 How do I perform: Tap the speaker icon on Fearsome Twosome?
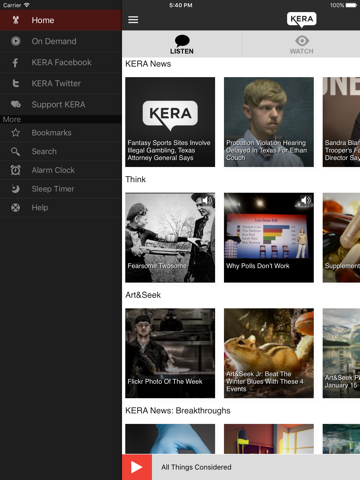[207, 200]
